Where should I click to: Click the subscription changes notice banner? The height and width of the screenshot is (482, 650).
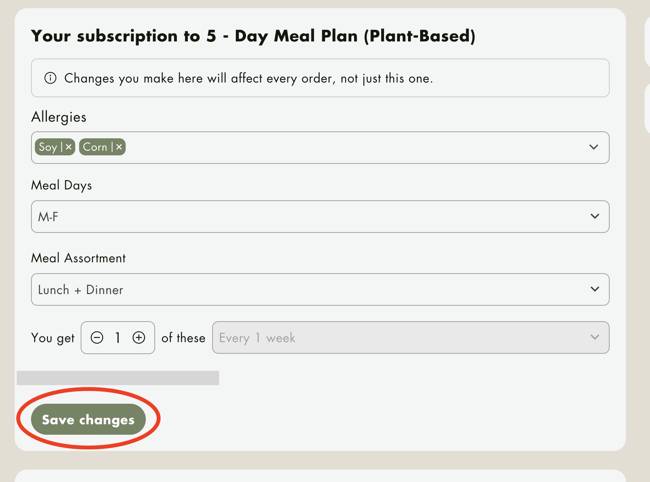320,78
